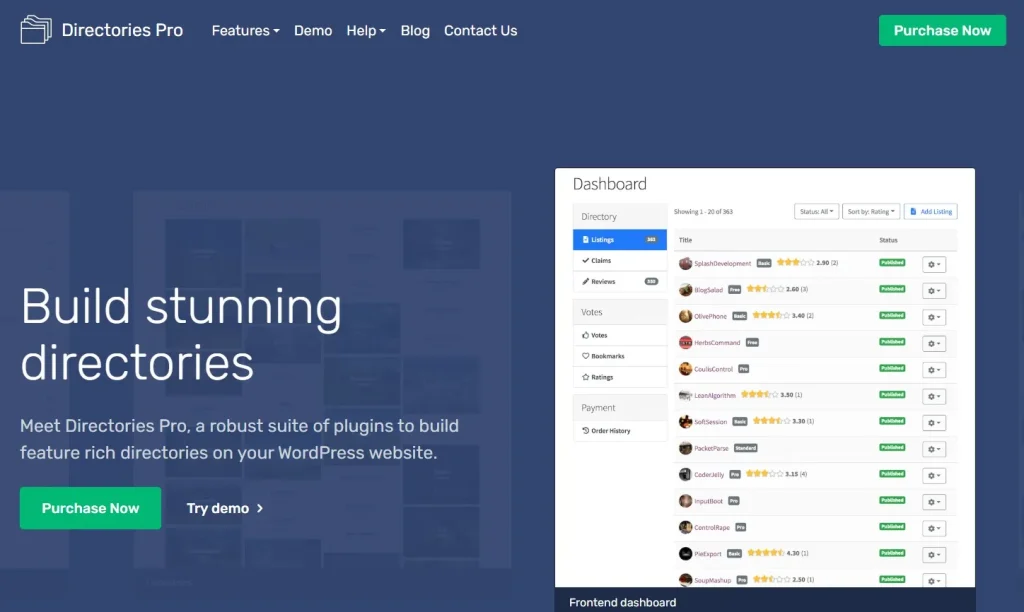This screenshot has width=1024, height=612.
Task: Open Votes item with thumbs-up icon
Action: (620, 335)
